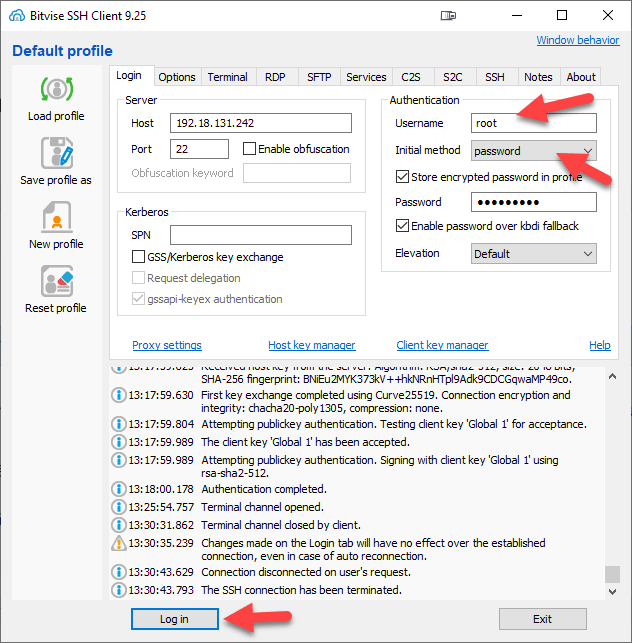Click the Exit button

543,619
